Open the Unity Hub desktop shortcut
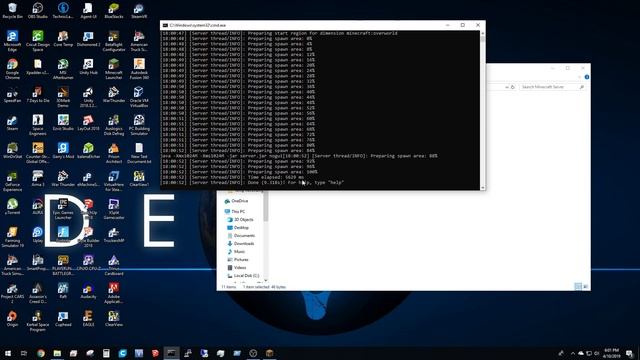 (88, 67)
